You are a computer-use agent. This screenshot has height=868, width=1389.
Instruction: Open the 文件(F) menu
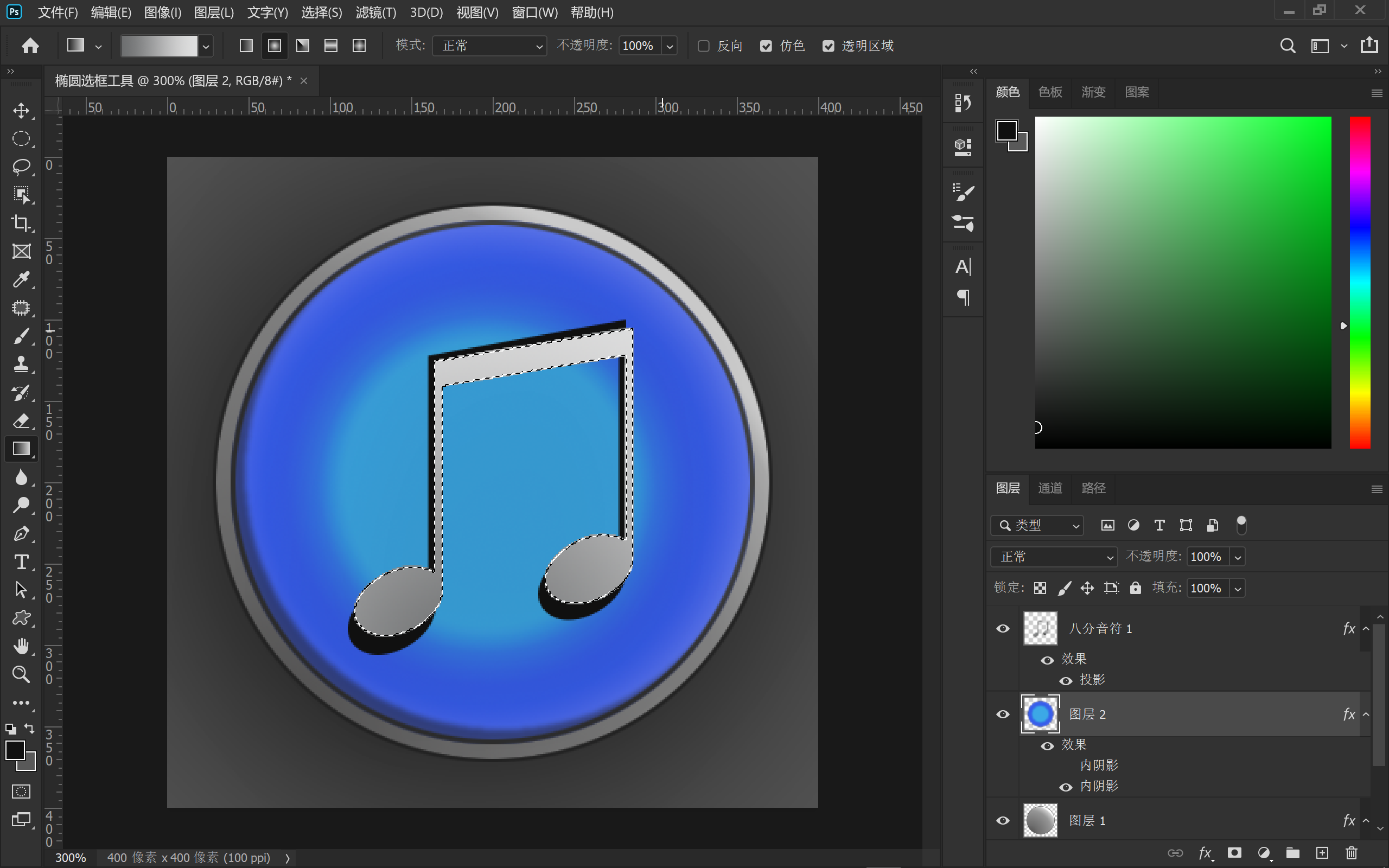pyautogui.click(x=58, y=12)
